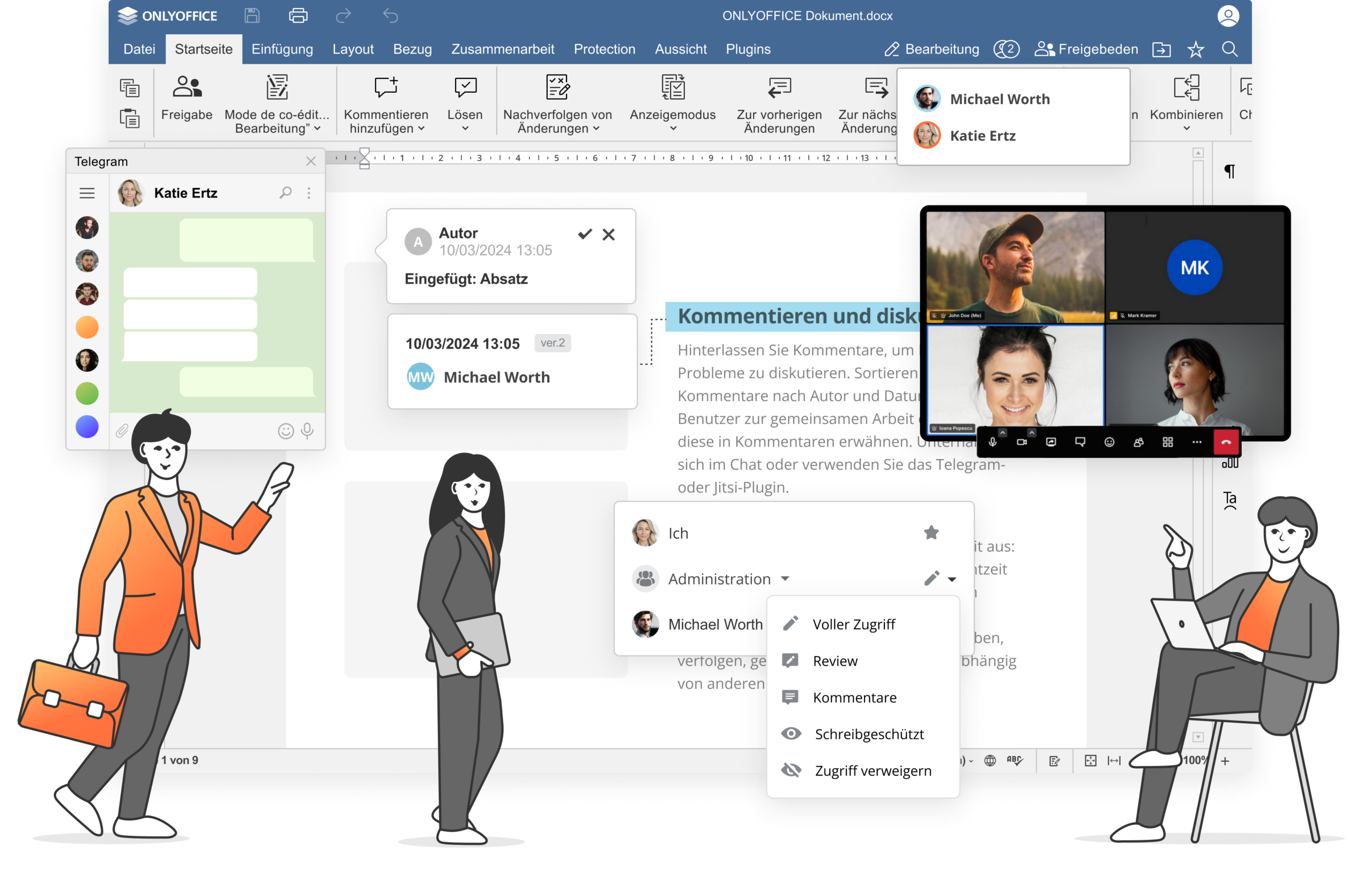Open the user profile icon in the title bar
1372x875 pixels.
tap(1228, 16)
